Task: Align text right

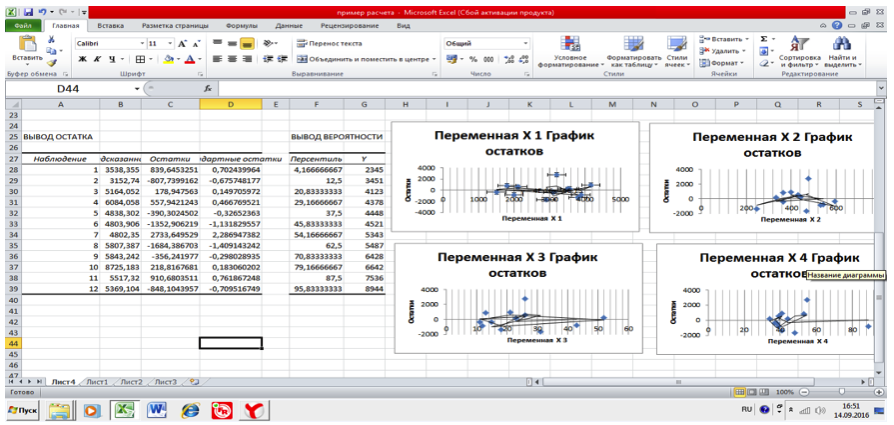Action: (x=246, y=59)
